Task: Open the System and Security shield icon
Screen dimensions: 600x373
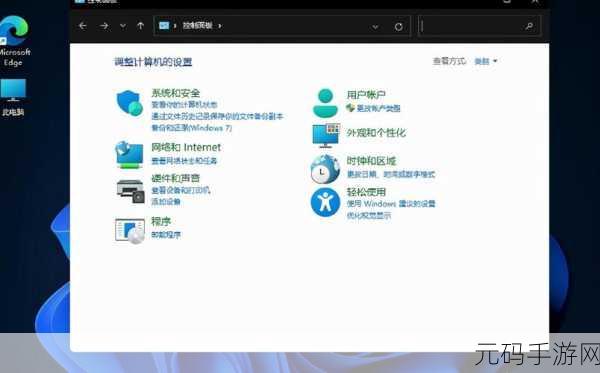Action: click(x=130, y=103)
